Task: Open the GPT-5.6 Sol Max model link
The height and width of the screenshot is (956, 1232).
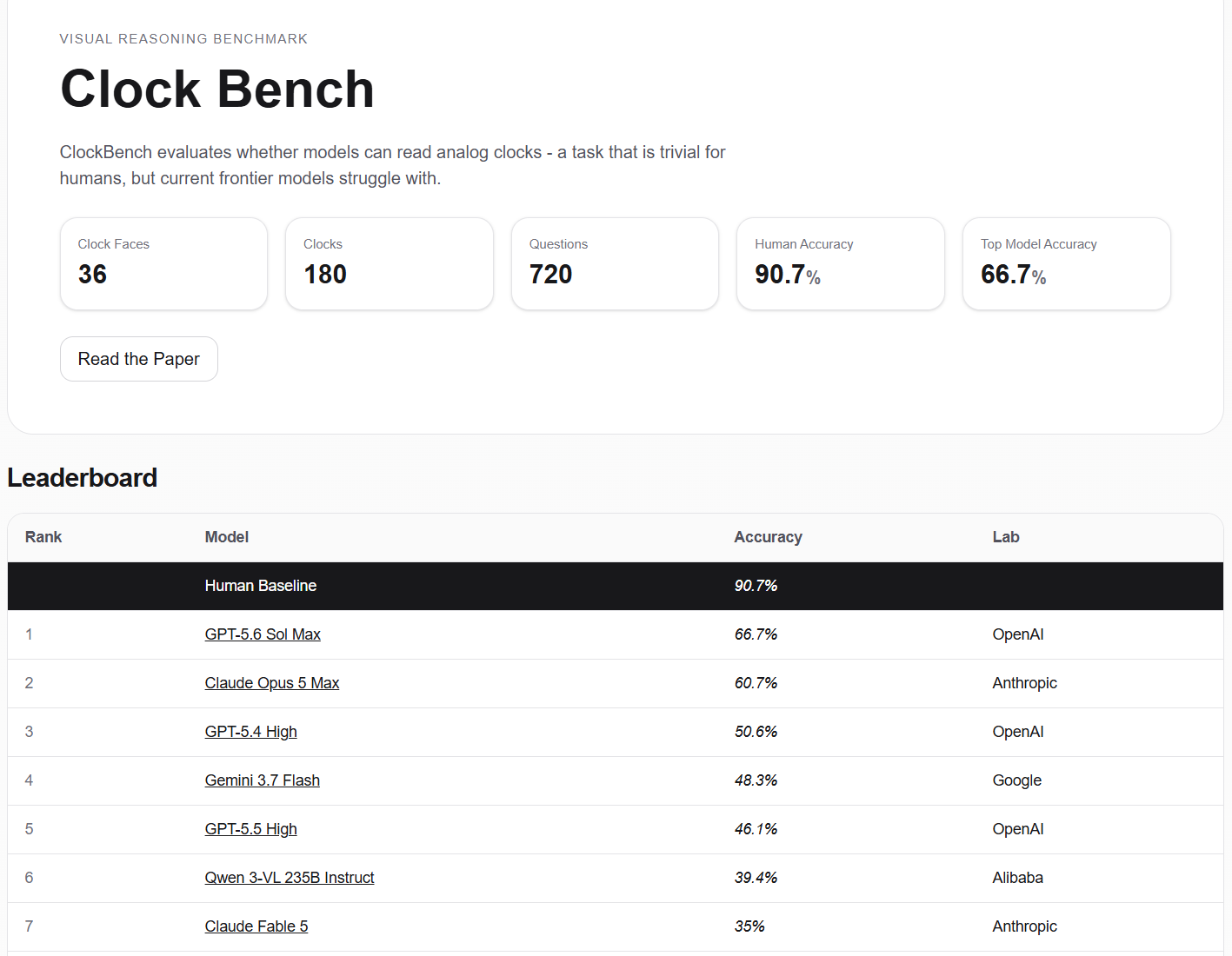Action: 263,634
